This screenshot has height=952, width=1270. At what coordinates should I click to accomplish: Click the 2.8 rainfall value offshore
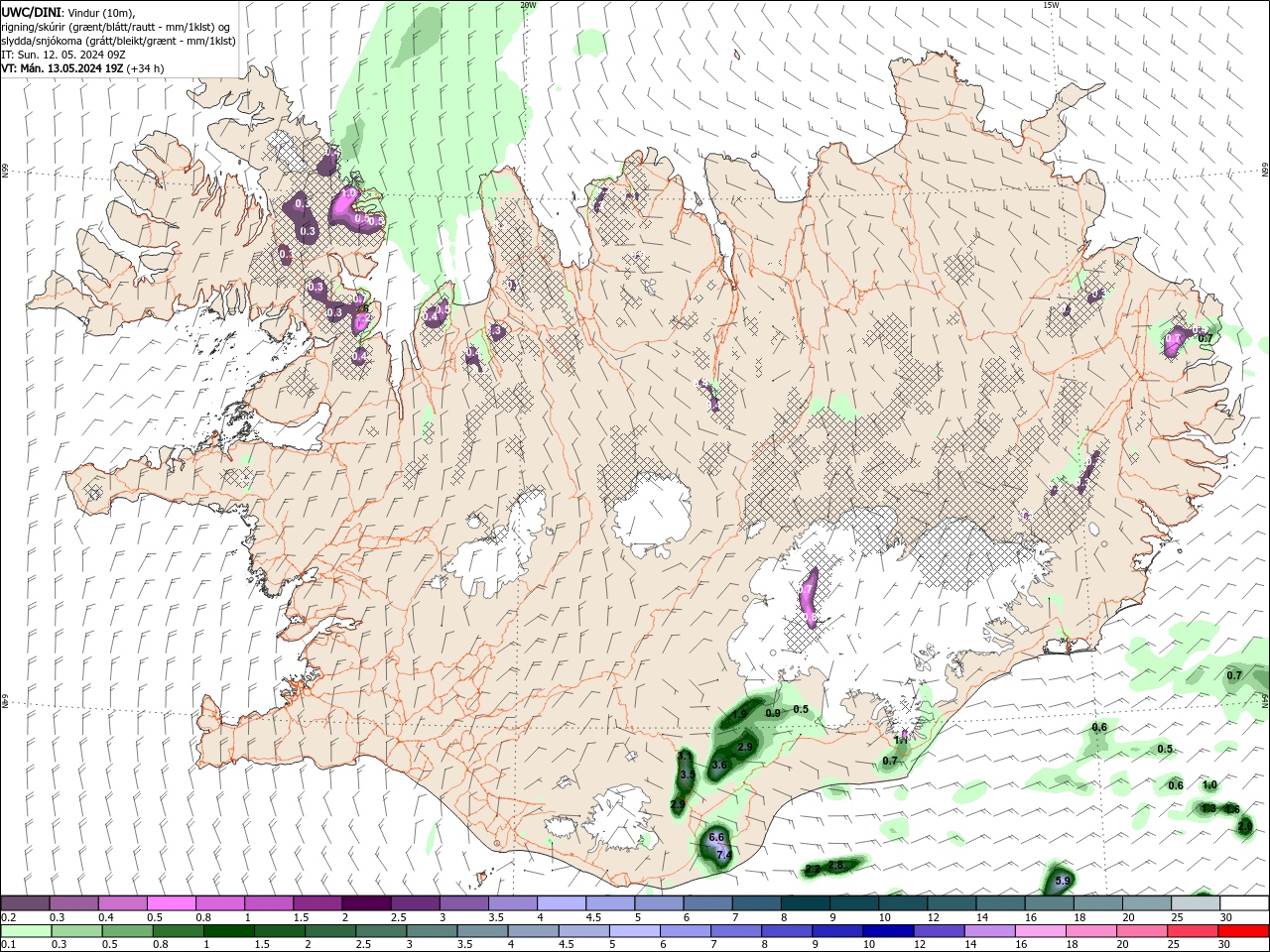tap(835, 866)
